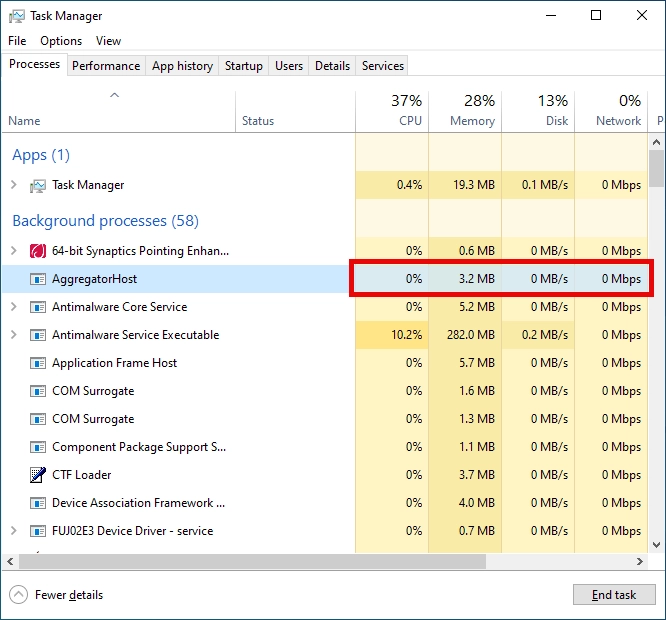Click the scroll down arrow
The image size is (666, 620).
[657, 544]
